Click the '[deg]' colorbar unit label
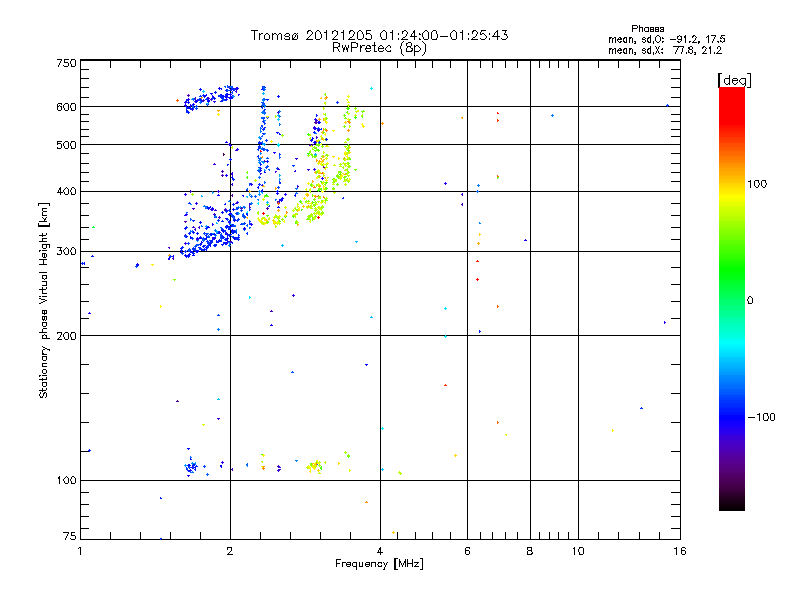The height and width of the screenshot is (600, 800). coord(734,80)
